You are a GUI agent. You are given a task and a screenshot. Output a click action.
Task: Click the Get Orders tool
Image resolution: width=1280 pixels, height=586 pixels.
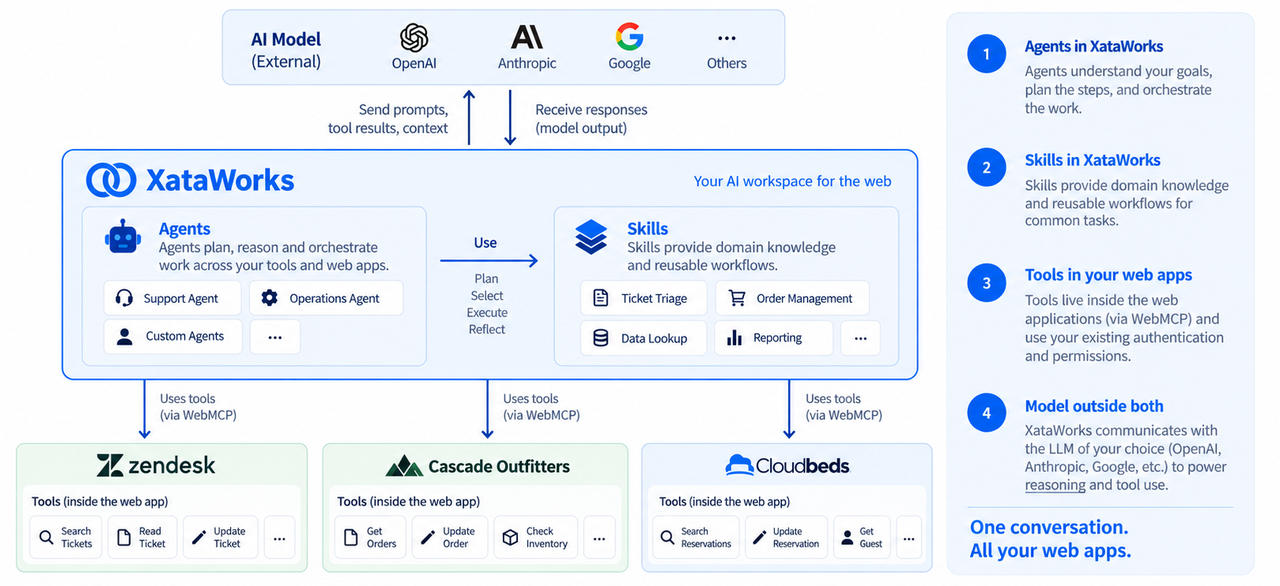tap(370, 538)
